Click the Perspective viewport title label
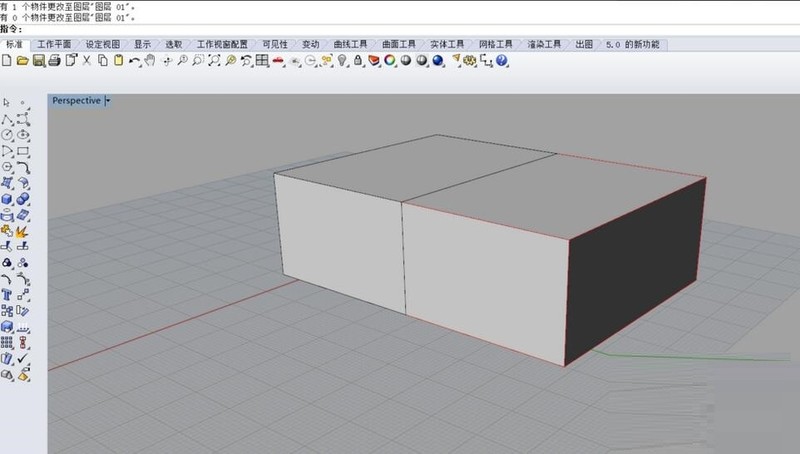Screen dimensions: 800x454 [x=77, y=100]
